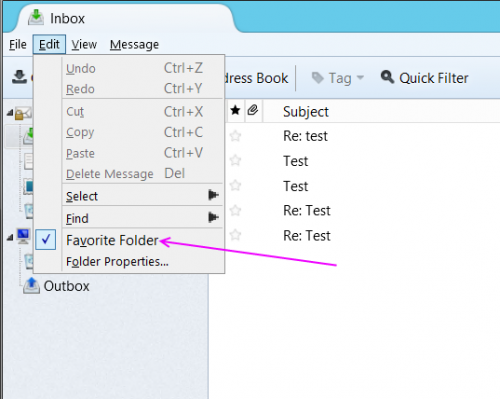This screenshot has width=500, height=399.
Task: Open the Find submenu arrow
Action: (213, 217)
